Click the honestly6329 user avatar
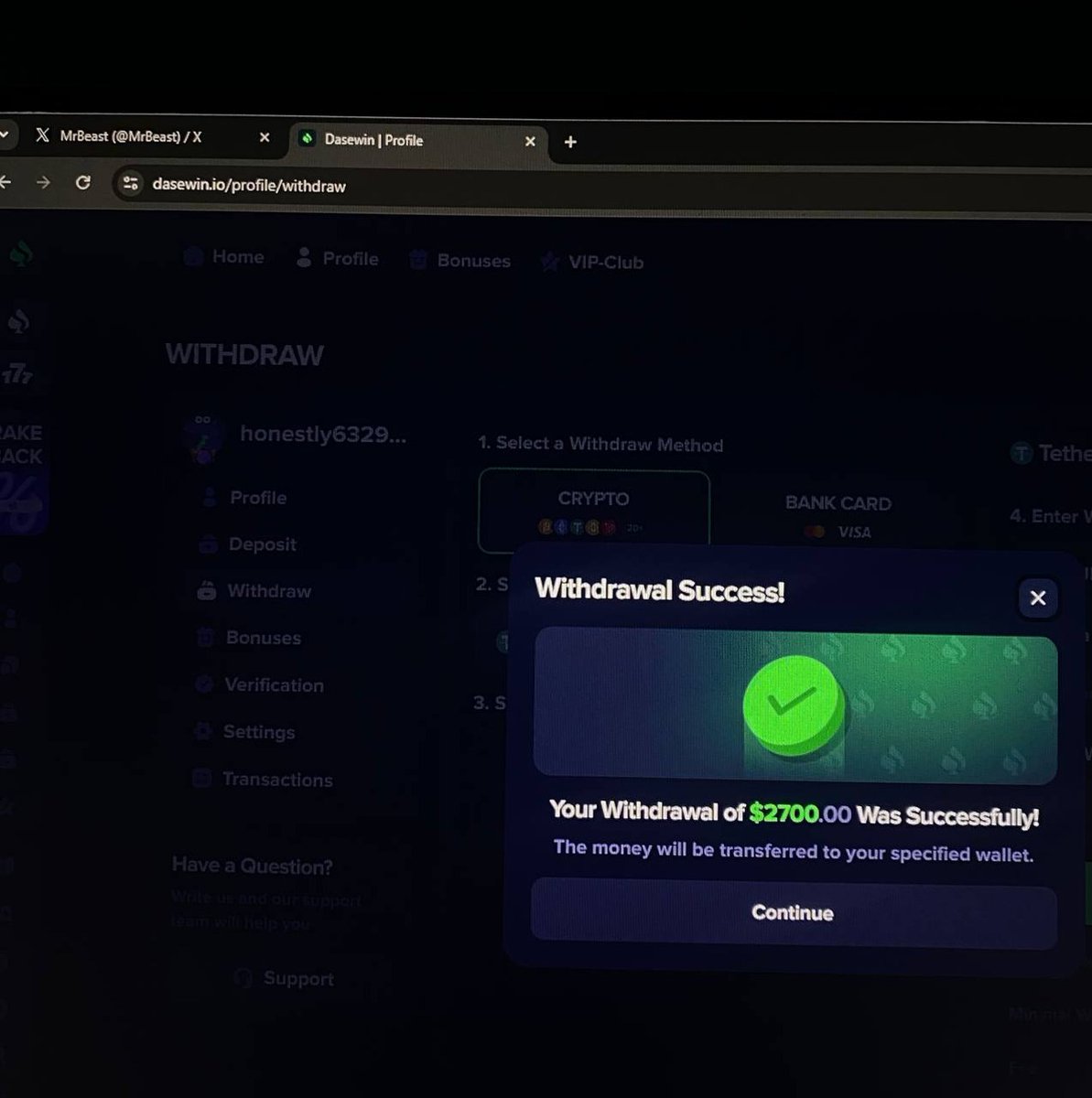 tap(203, 437)
